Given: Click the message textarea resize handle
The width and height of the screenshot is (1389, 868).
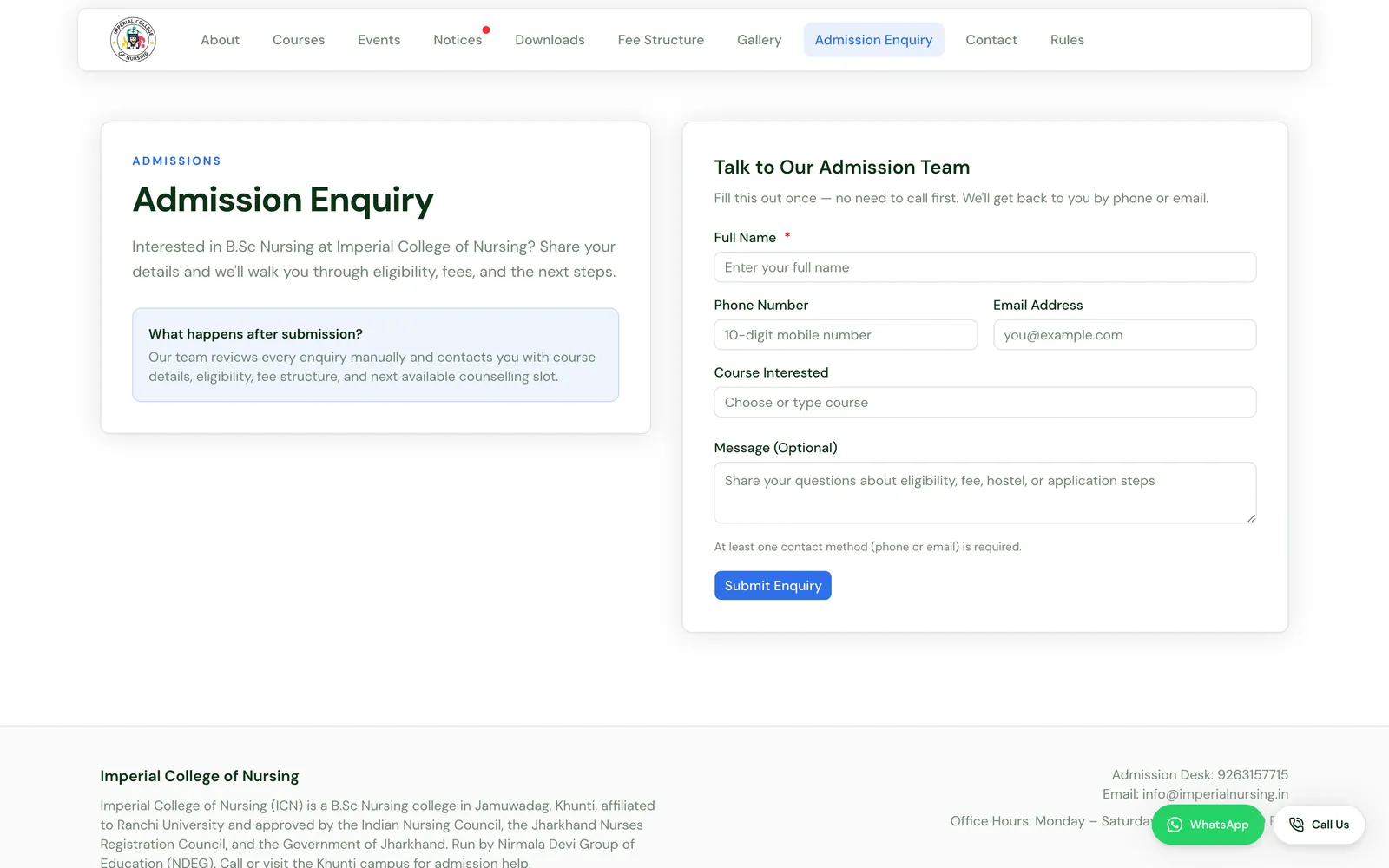Looking at the screenshot, I should pyautogui.click(x=1251, y=518).
